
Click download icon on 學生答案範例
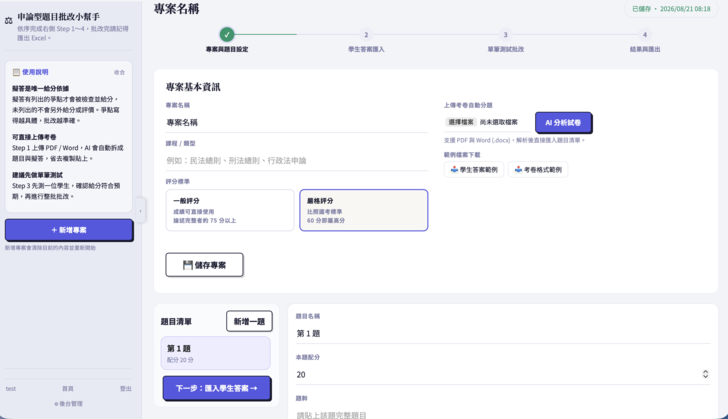coord(454,170)
